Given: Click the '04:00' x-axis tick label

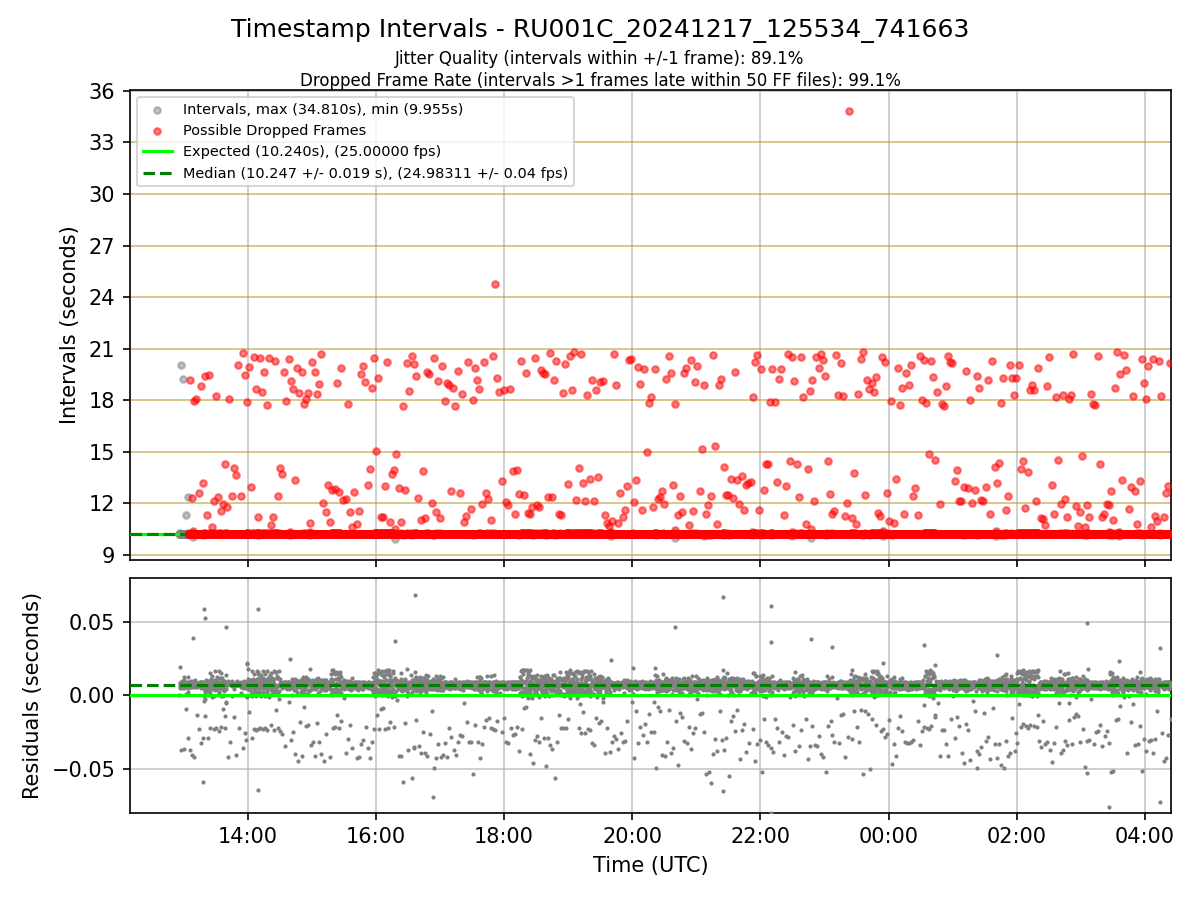Looking at the screenshot, I should point(1145,835).
